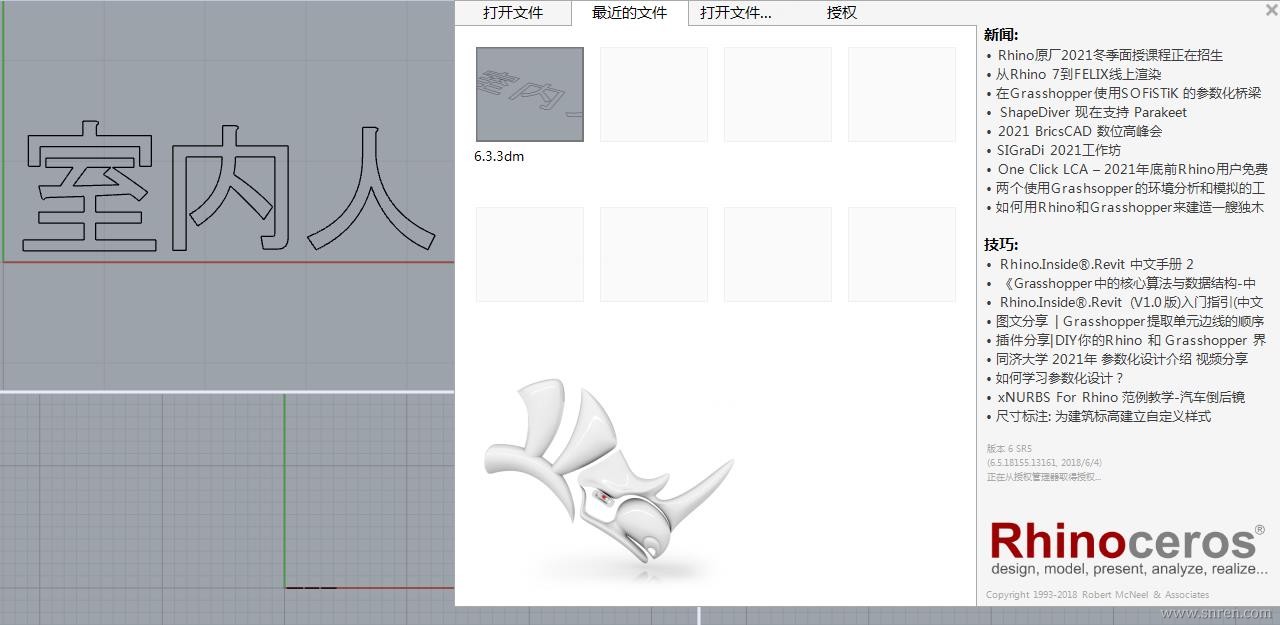1280x625 pixels.
Task: Open tip 《Grasshopper中的核心算法与数据结构
Action: click(1126, 283)
